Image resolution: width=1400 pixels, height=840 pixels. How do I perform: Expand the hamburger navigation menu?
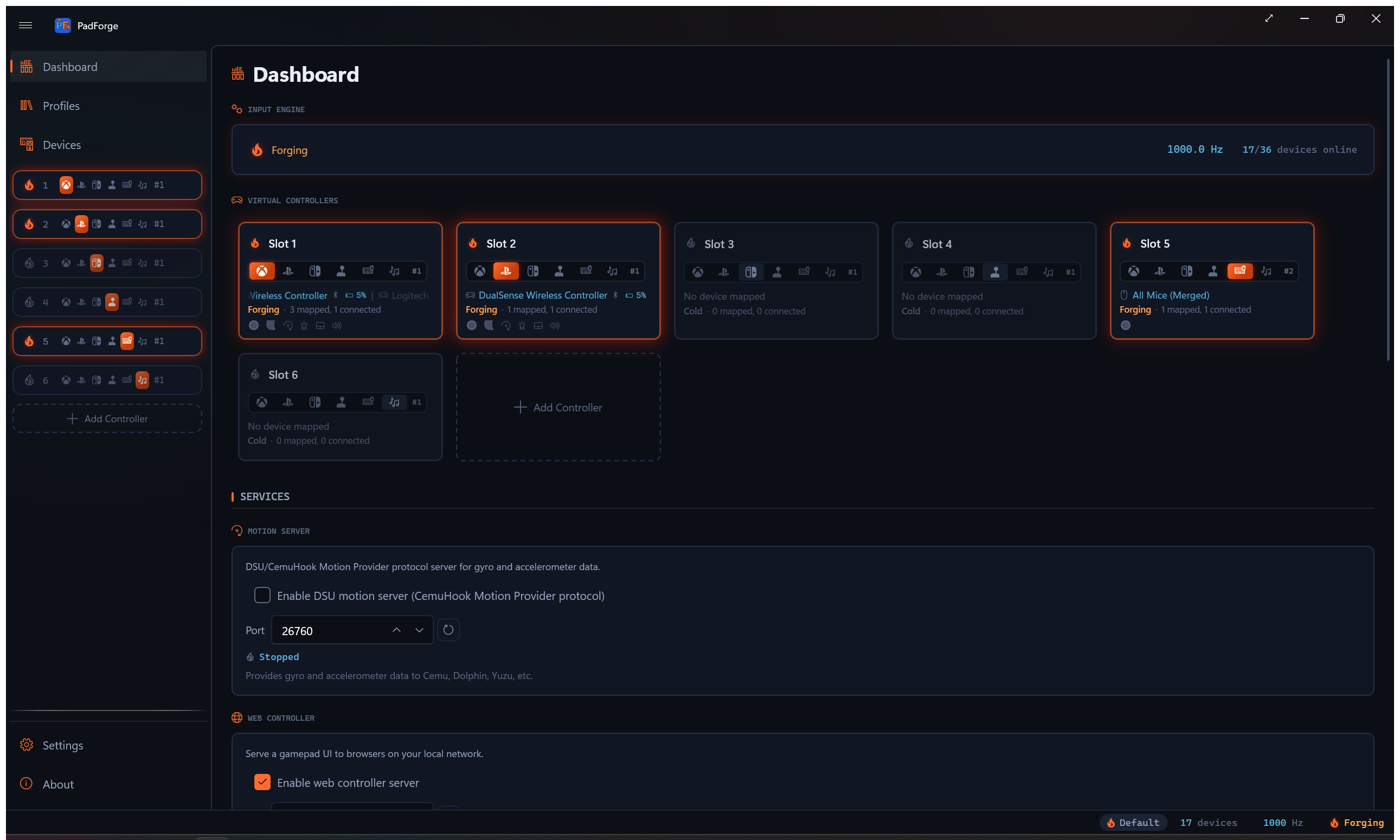25,25
